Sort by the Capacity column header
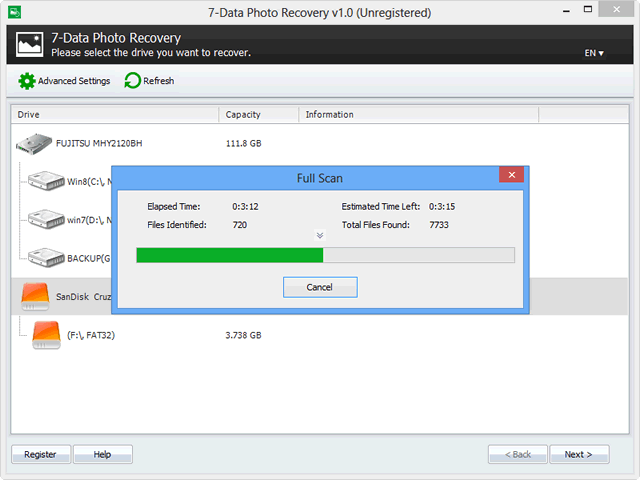The width and height of the screenshot is (640, 480). (x=258, y=115)
